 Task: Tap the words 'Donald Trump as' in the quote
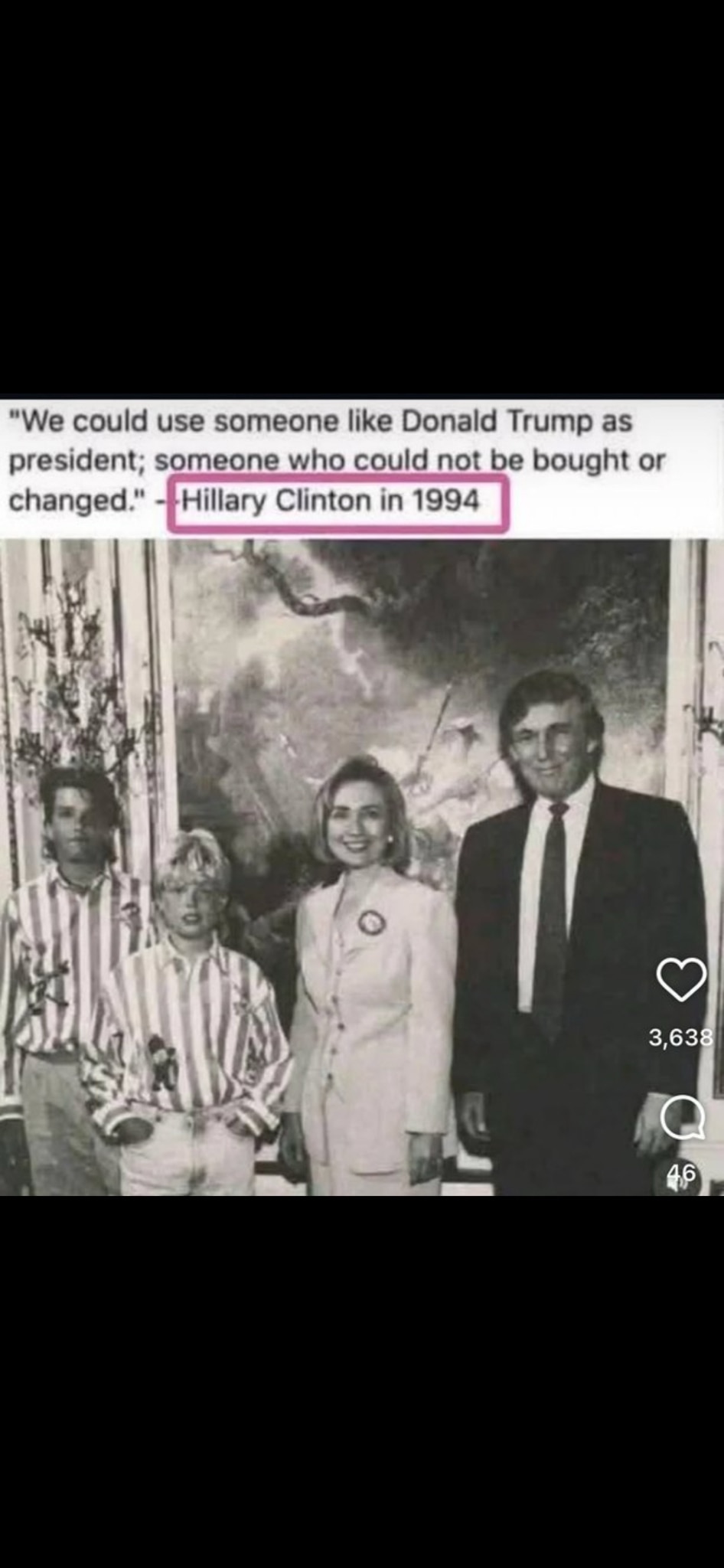click(x=517, y=421)
